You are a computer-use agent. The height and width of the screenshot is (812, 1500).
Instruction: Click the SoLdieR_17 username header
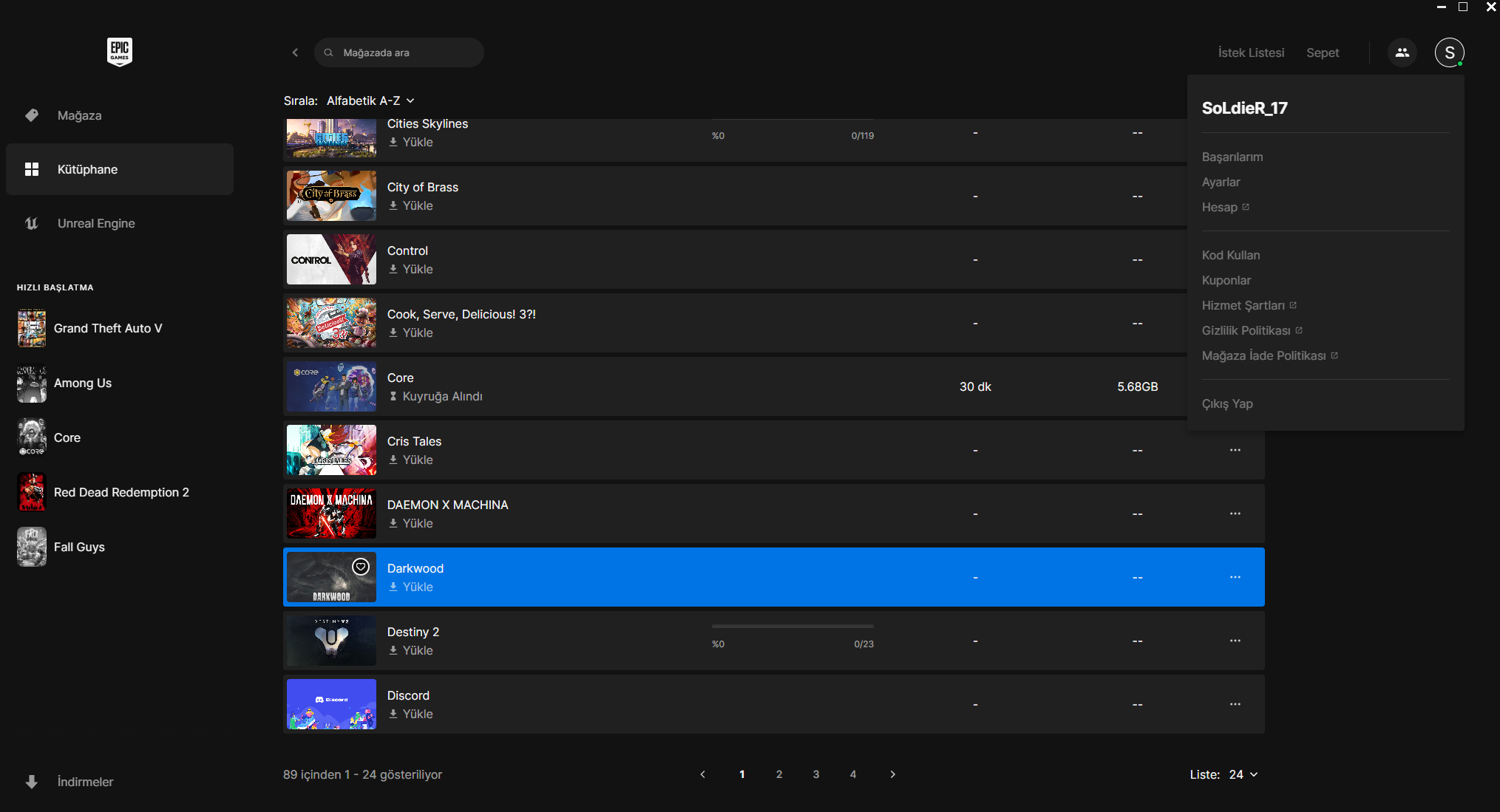tap(1244, 108)
